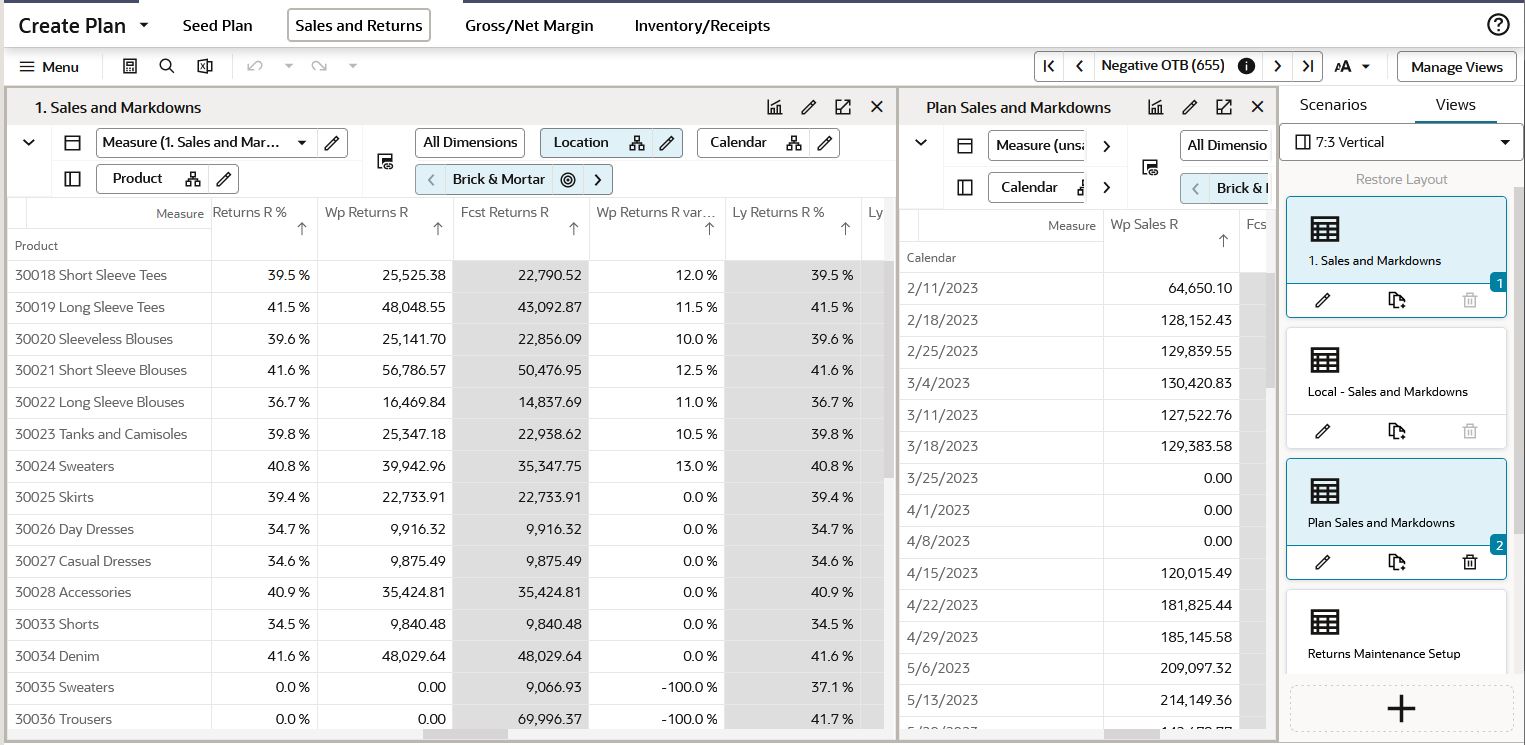Click the Manage Views button
1525x745 pixels.
[x=1456, y=67]
